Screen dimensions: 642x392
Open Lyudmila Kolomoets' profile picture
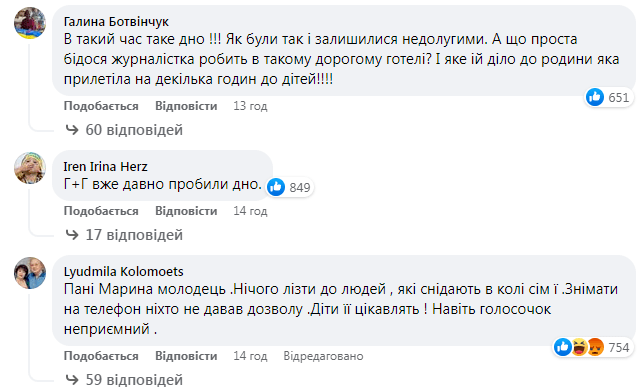point(30,273)
